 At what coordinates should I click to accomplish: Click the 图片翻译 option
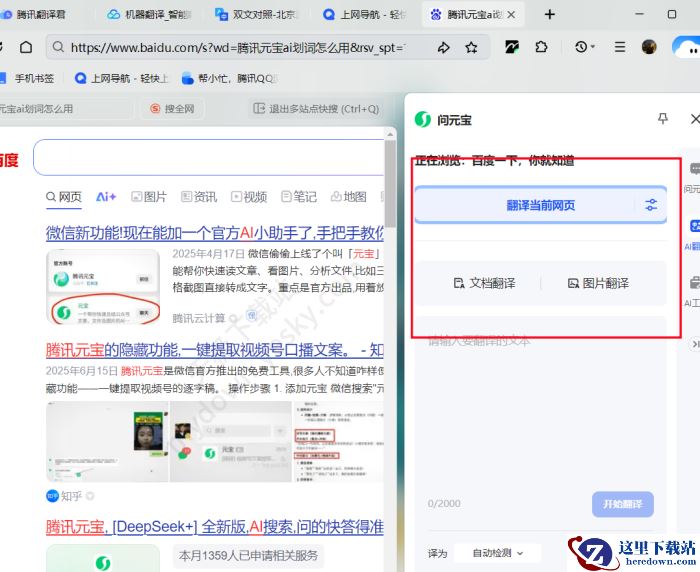[598, 283]
